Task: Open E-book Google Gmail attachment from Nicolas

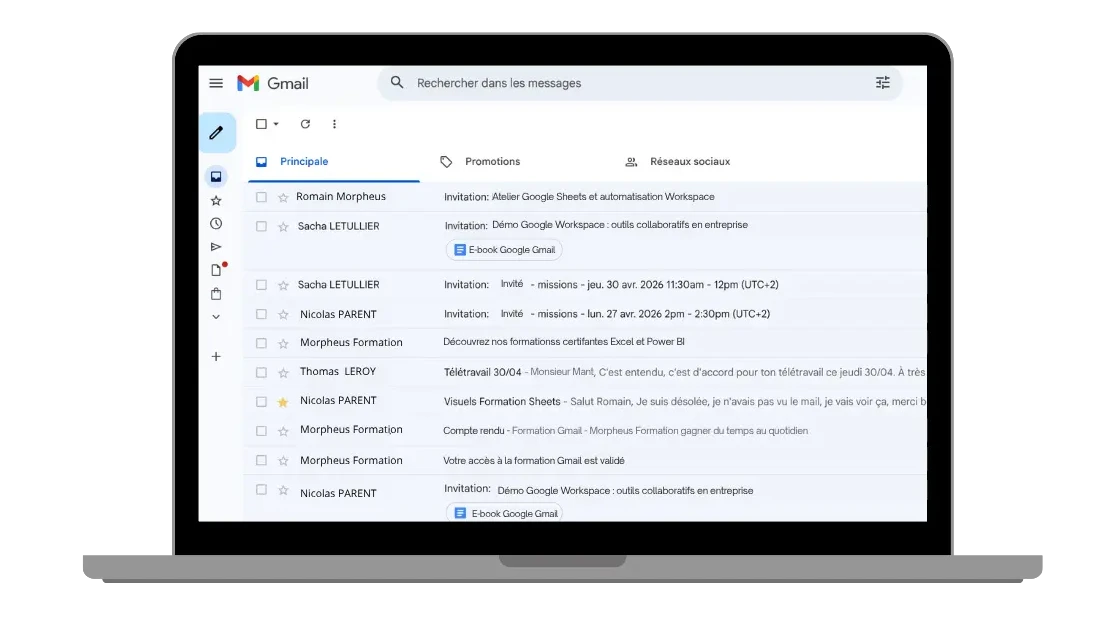Action: [x=504, y=513]
